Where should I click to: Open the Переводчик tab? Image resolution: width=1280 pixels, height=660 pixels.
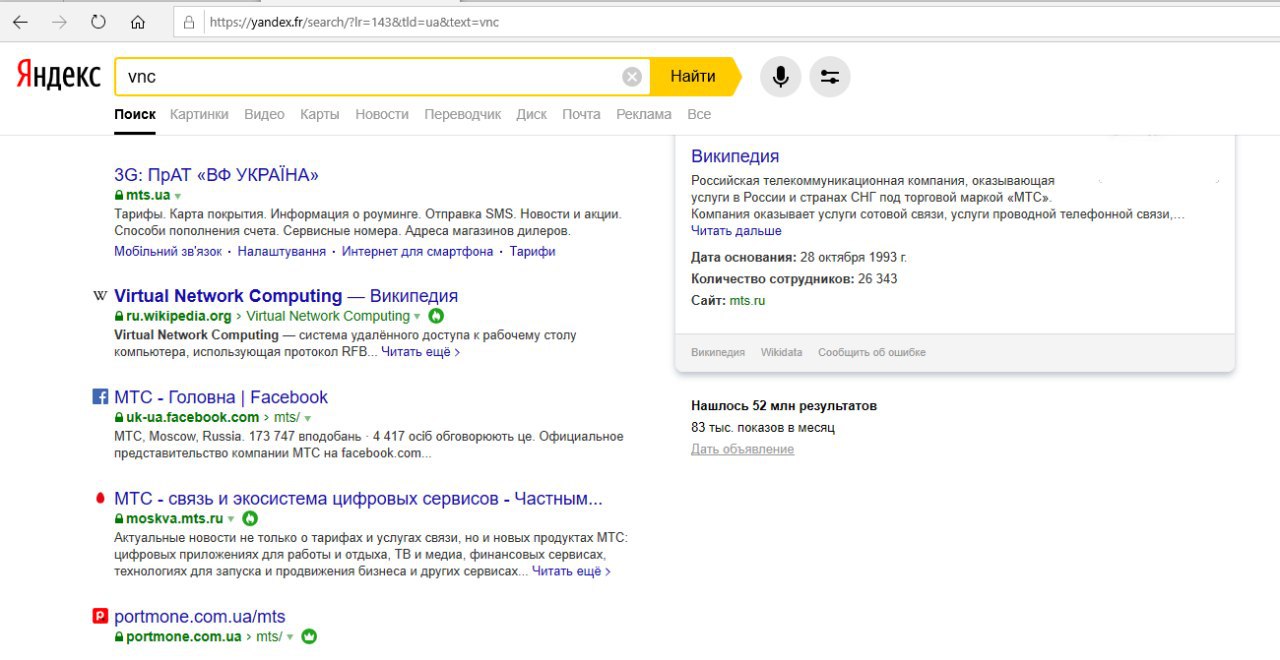463,114
